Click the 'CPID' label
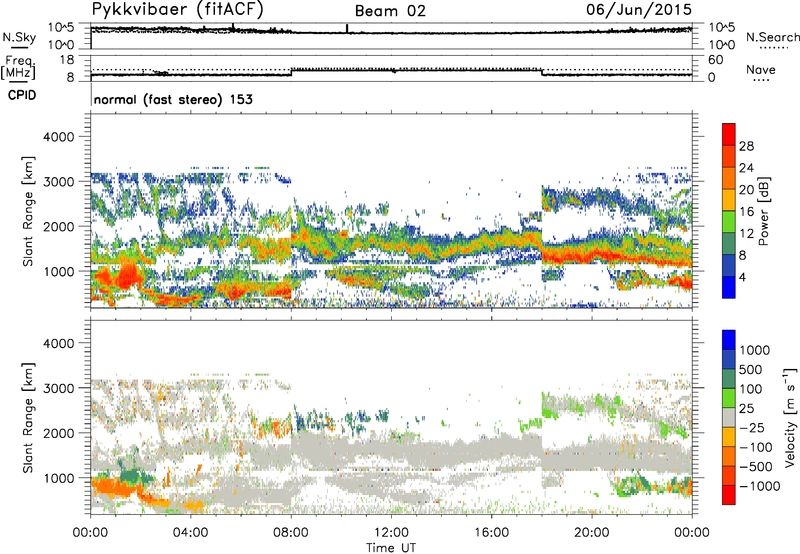This screenshot has width=800, height=554. click(22, 95)
